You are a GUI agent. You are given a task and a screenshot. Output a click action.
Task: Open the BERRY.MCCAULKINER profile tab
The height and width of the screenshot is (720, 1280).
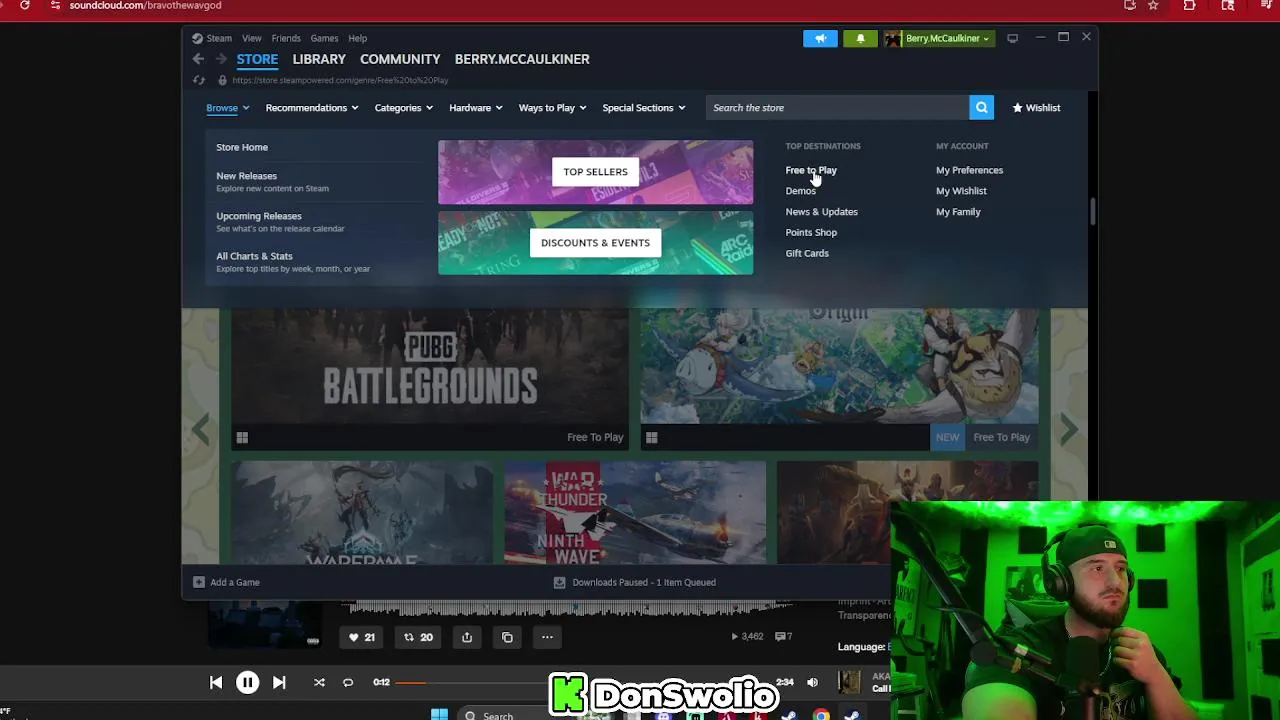(x=522, y=59)
